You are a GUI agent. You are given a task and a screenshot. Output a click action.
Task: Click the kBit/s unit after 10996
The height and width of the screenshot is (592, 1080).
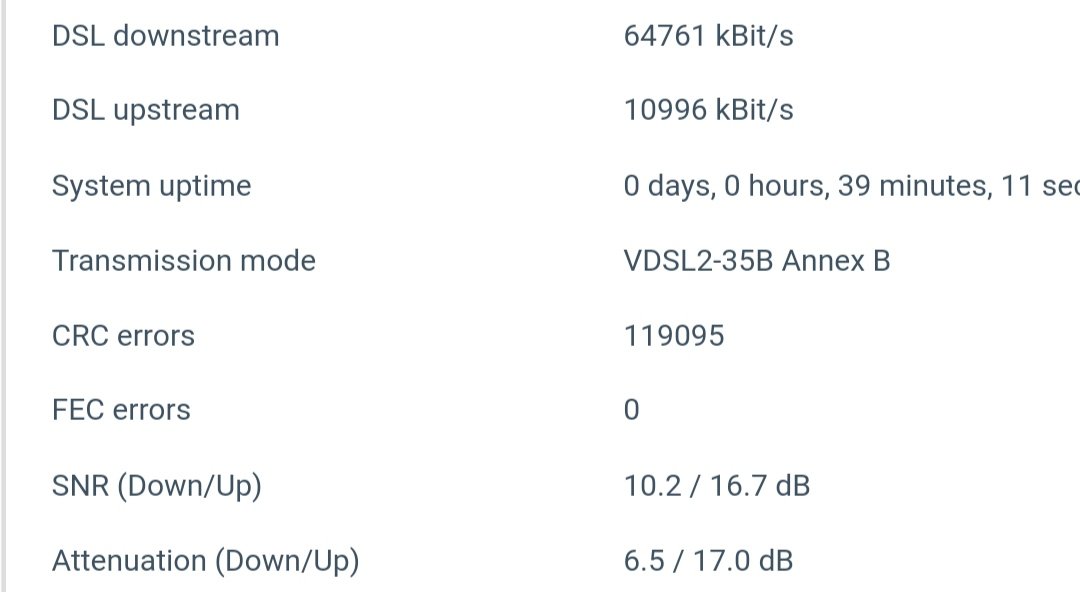(754, 110)
